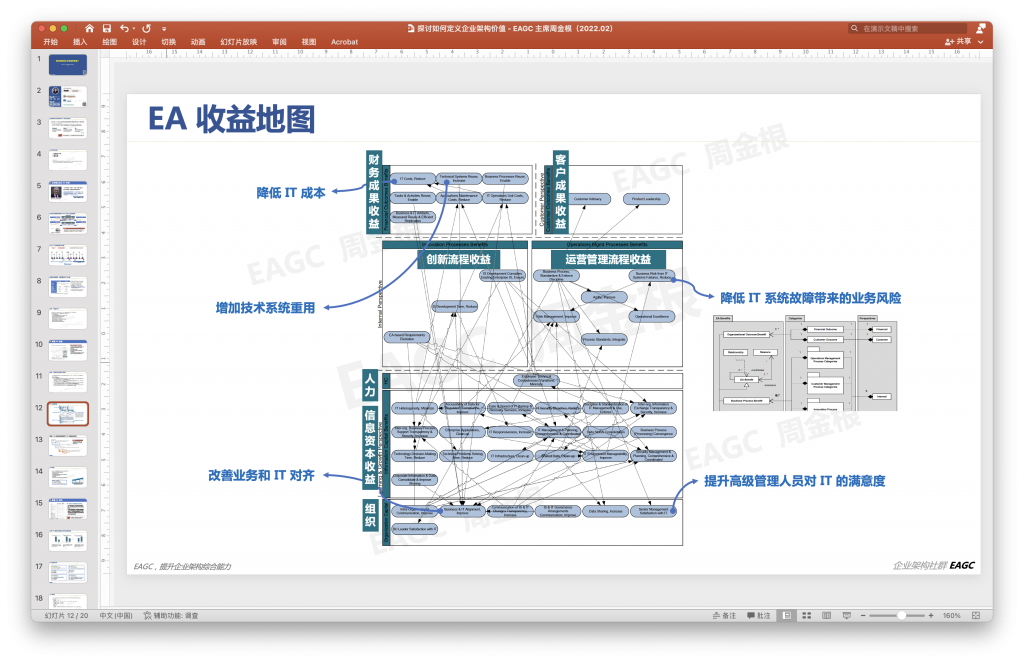This screenshot has width=1024, height=663.
Task: Open the 切换 ribbon tab
Action: click(x=168, y=42)
